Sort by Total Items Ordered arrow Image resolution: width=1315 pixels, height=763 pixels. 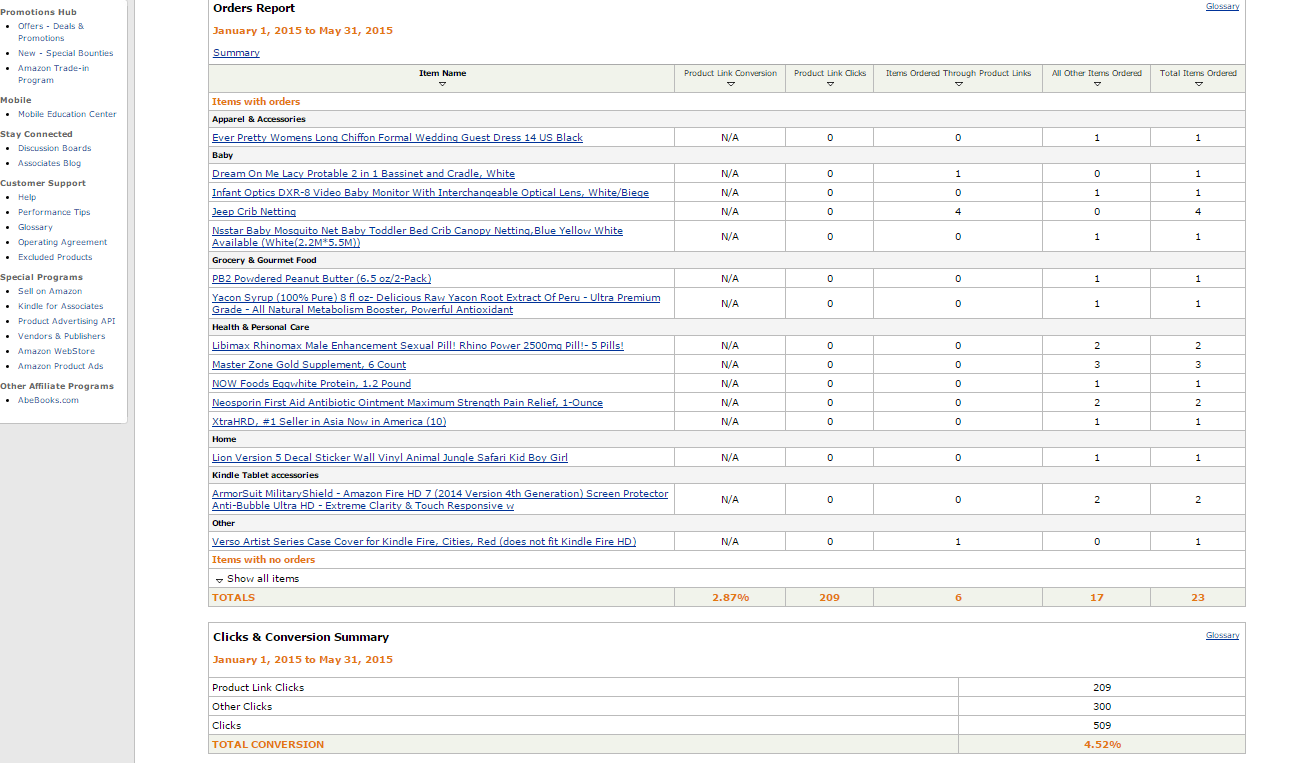[x=1198, y=85]
